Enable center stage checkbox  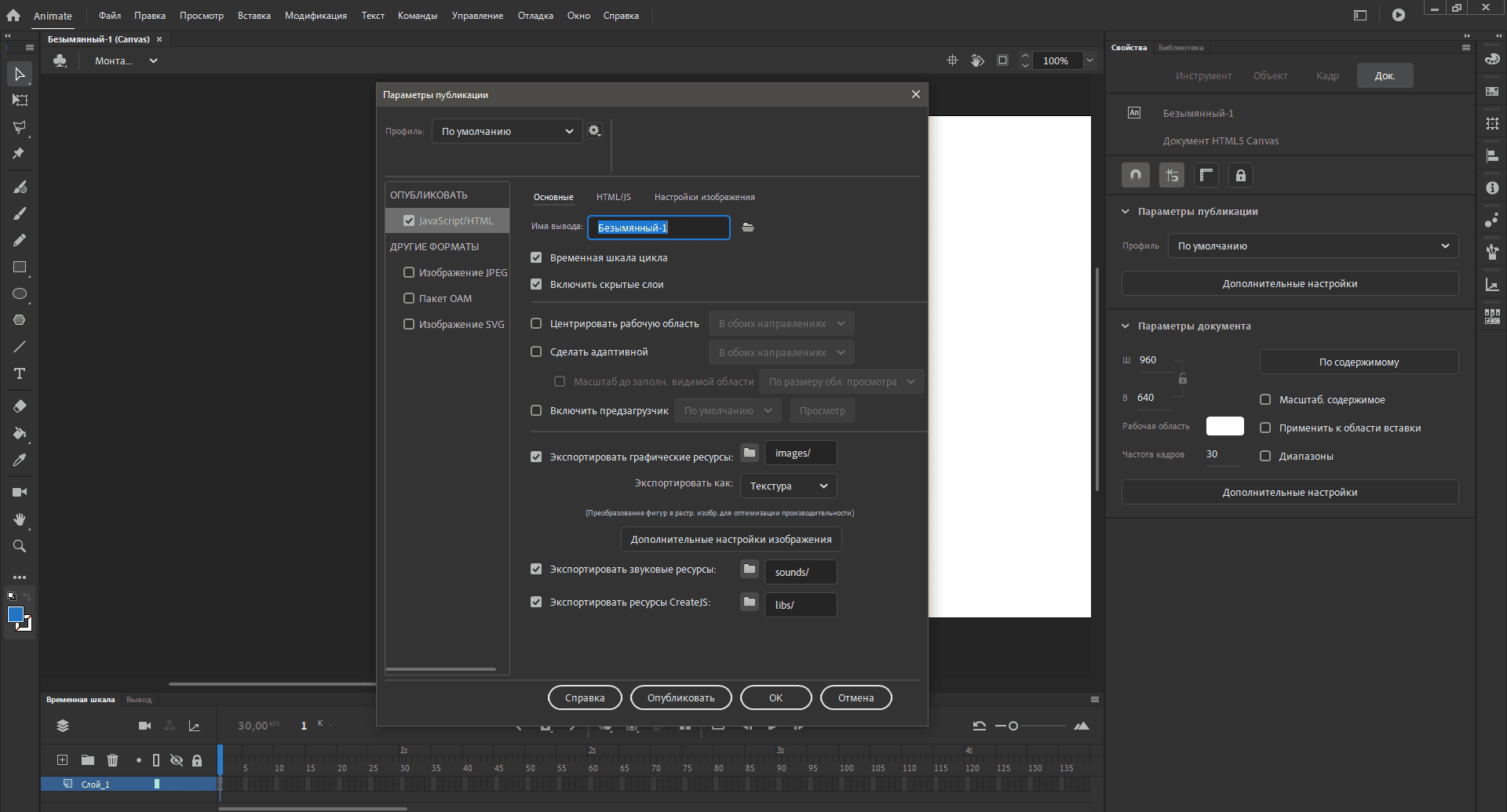536,323
